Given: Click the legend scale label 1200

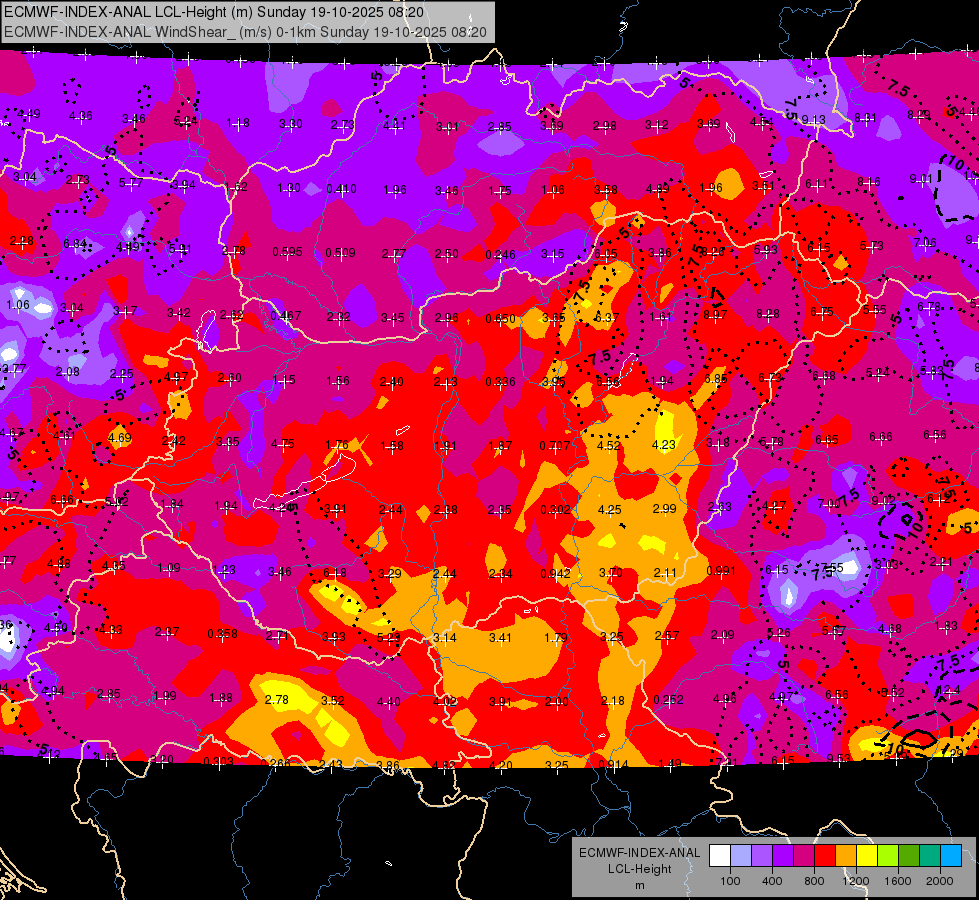Looking at the screenshot, I should [x=856, y=881].
